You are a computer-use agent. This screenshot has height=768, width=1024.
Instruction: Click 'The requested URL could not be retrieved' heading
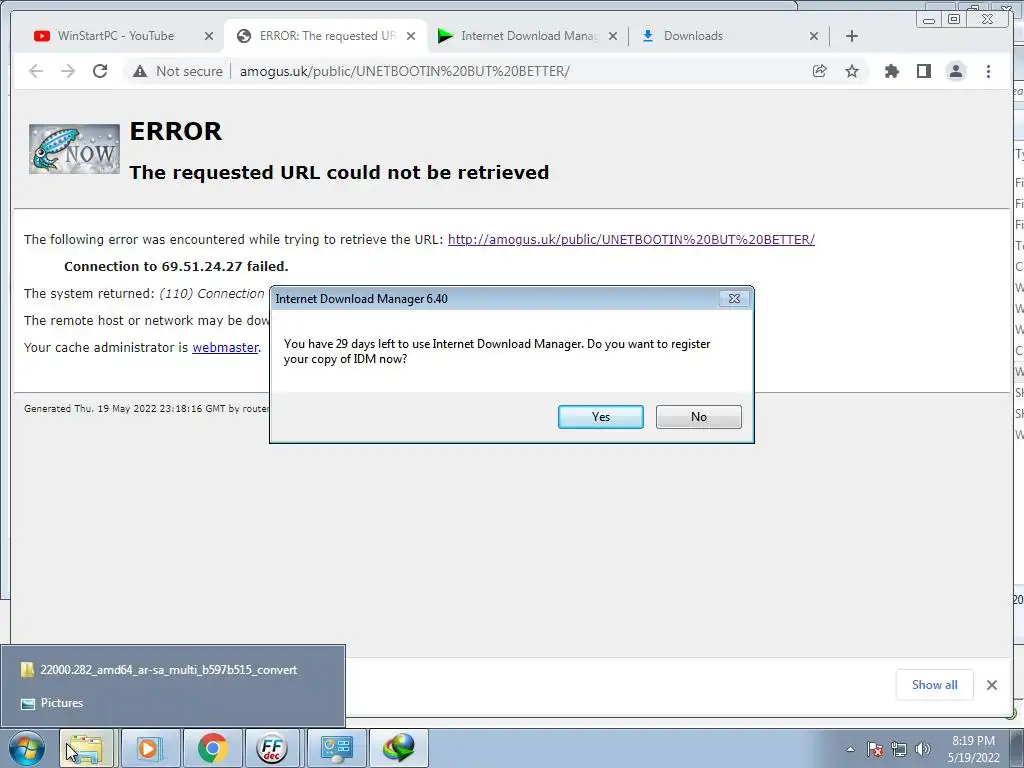(339, 172)
